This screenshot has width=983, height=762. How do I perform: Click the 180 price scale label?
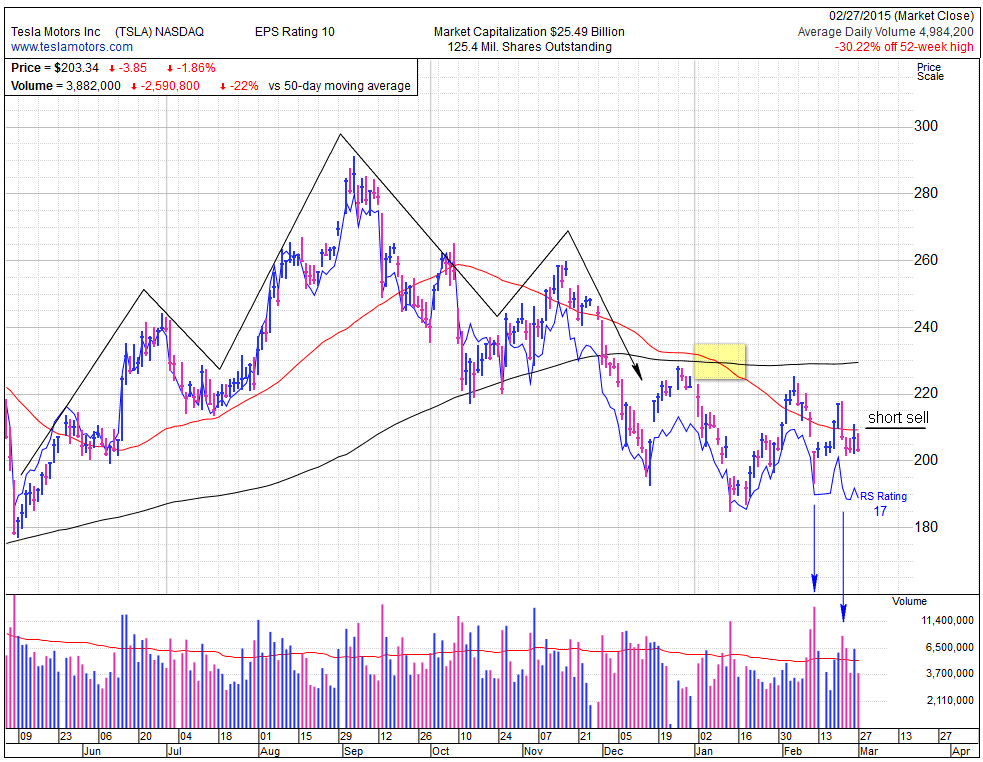(926, 527)
